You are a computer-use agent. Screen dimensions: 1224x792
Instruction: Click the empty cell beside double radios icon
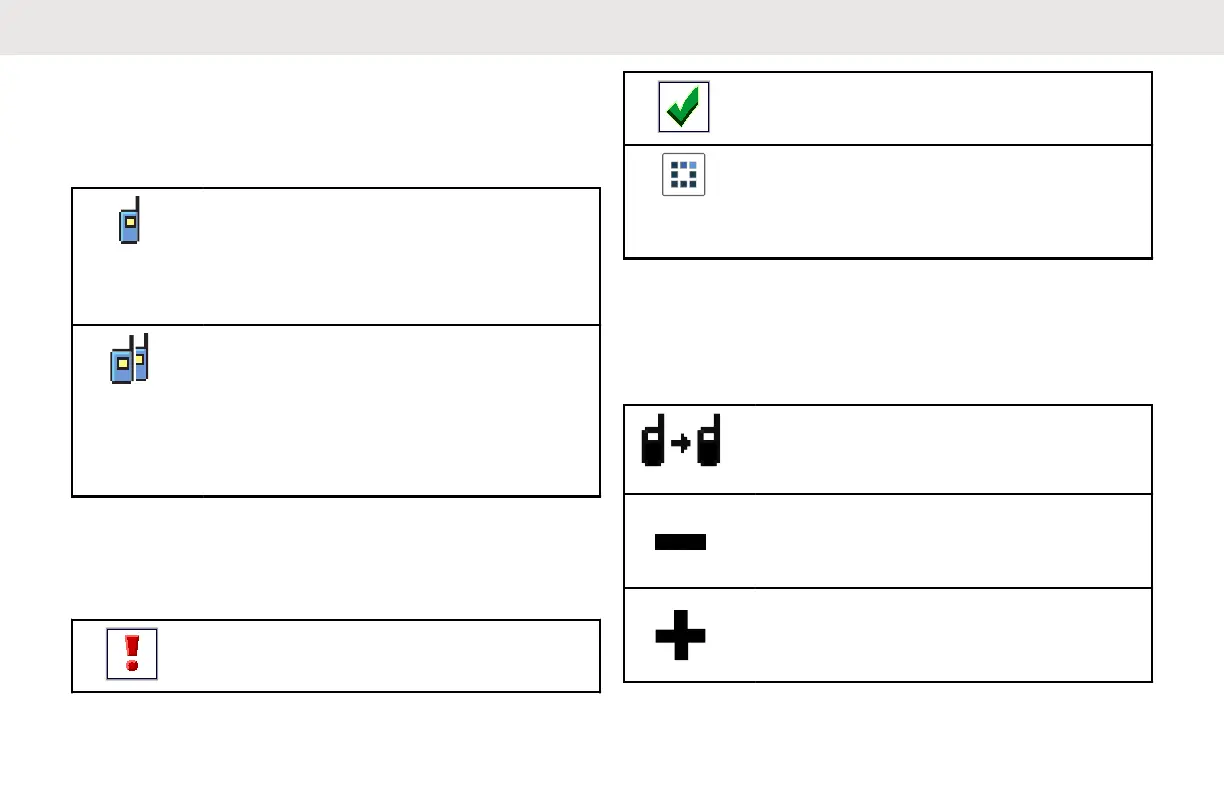click(380, 410)
